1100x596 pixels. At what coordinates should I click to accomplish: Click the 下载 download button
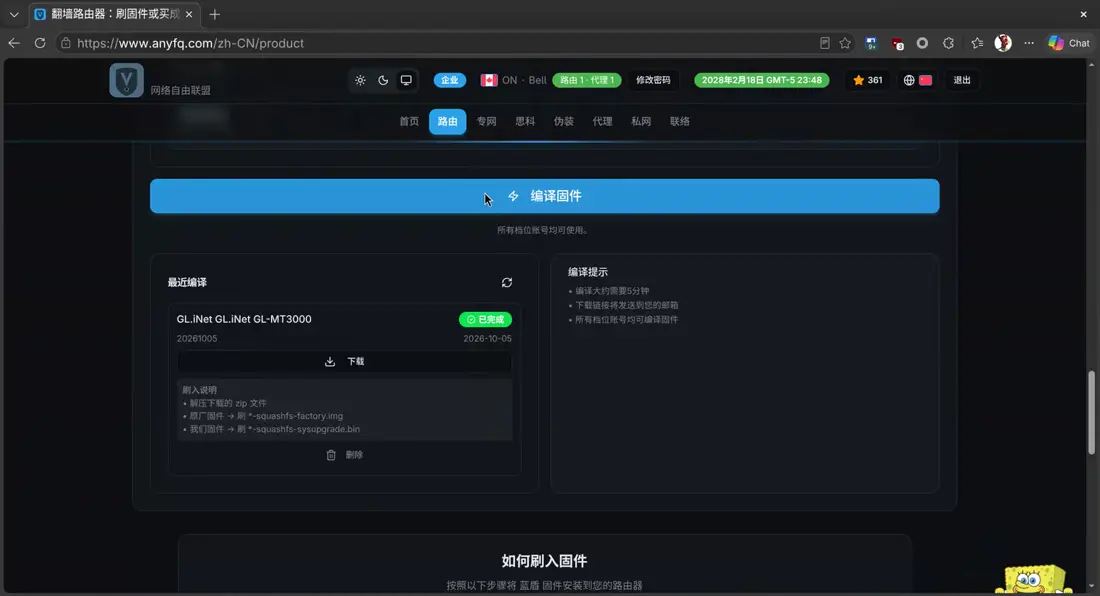[344, 361]
